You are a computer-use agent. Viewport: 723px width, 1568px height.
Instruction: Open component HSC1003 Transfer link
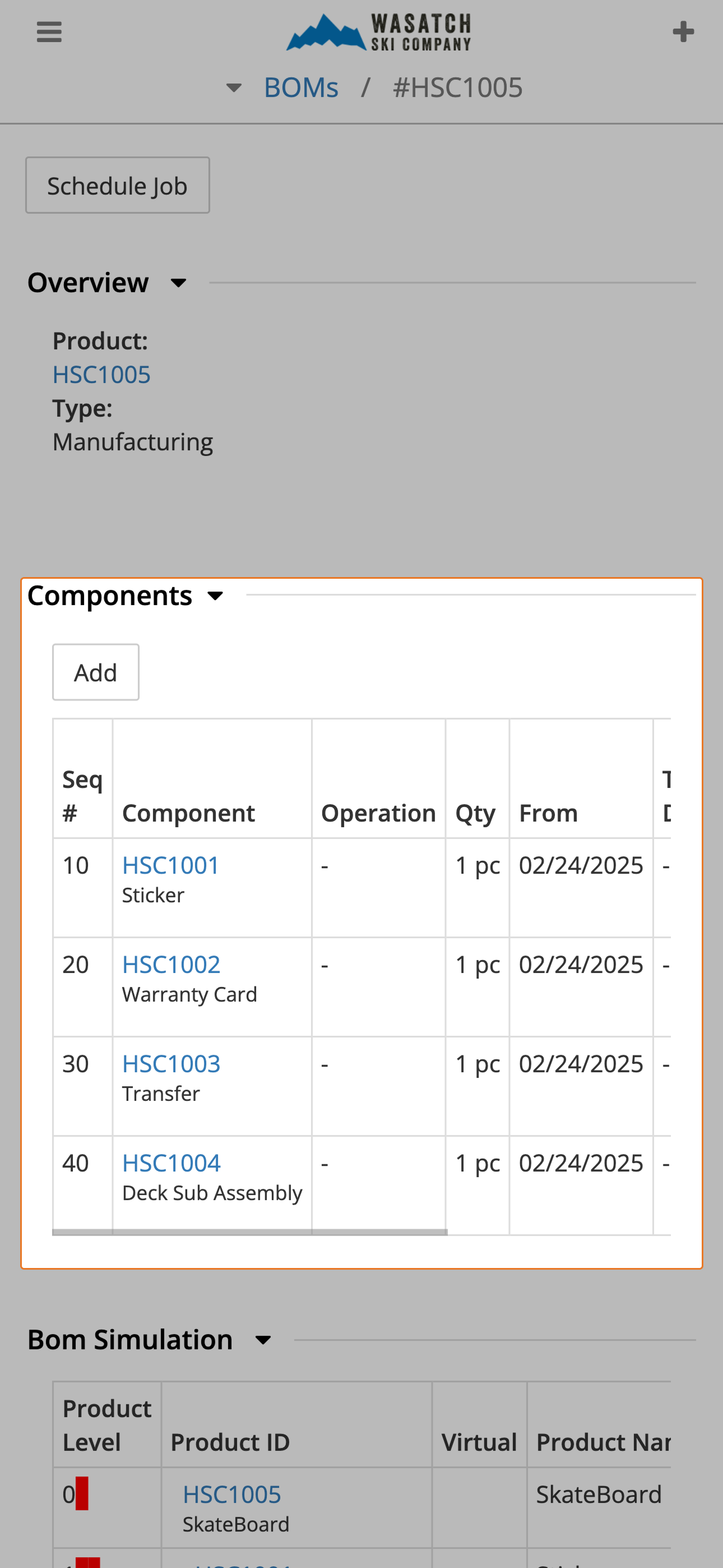tap(171, 1063)
